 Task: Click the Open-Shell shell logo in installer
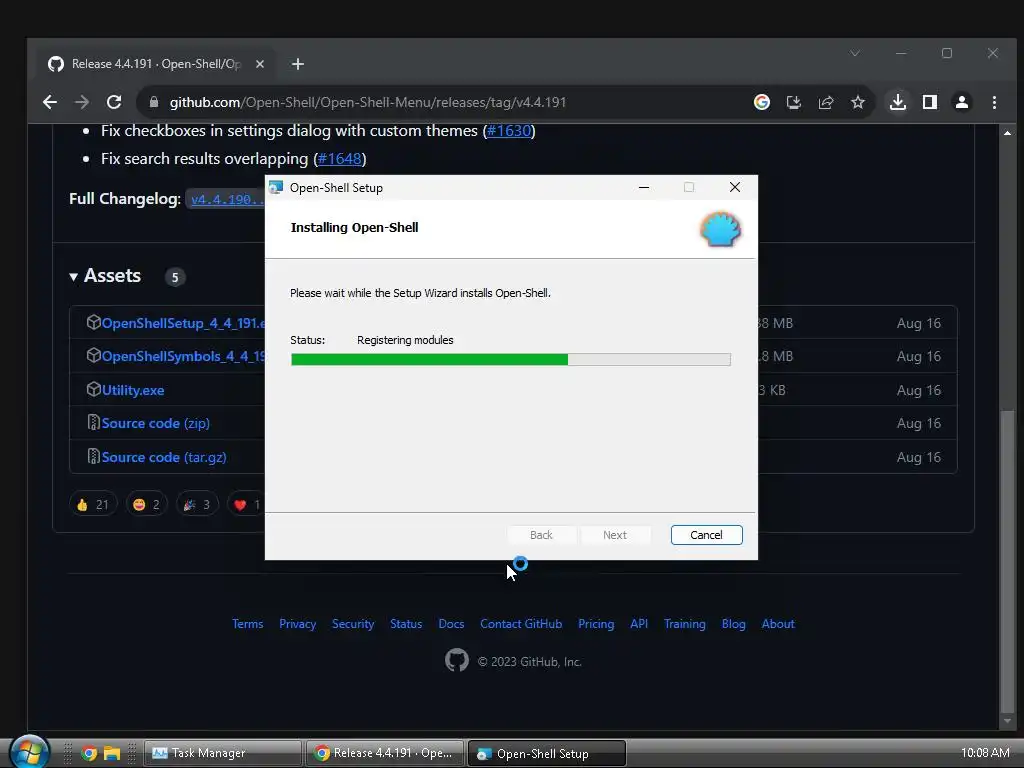pos(720,229)
